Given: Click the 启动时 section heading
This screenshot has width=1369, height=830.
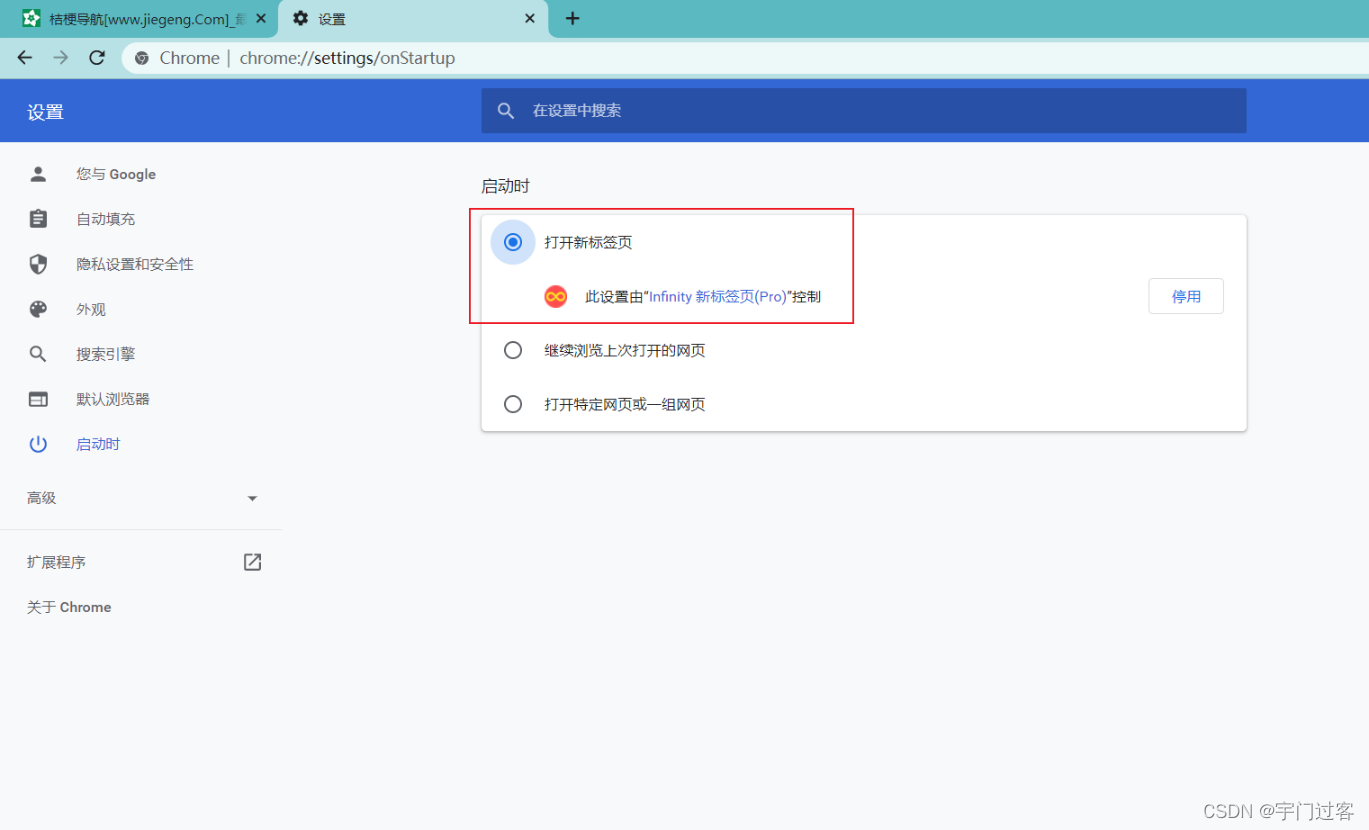Looking at the screenshot, I should pyautogui.click(x=505, y=186).
